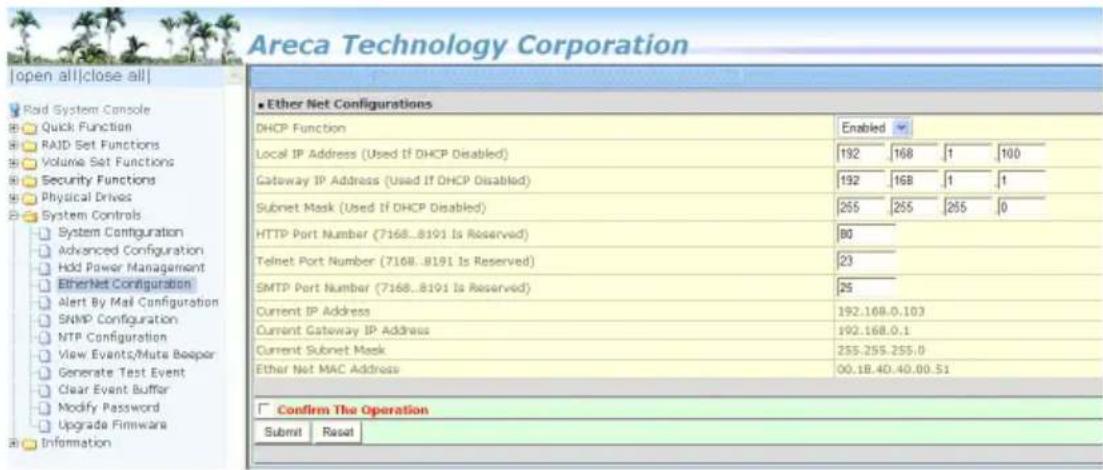
Task: Open the DHCP Function dropdown
Action: point(874,129)
